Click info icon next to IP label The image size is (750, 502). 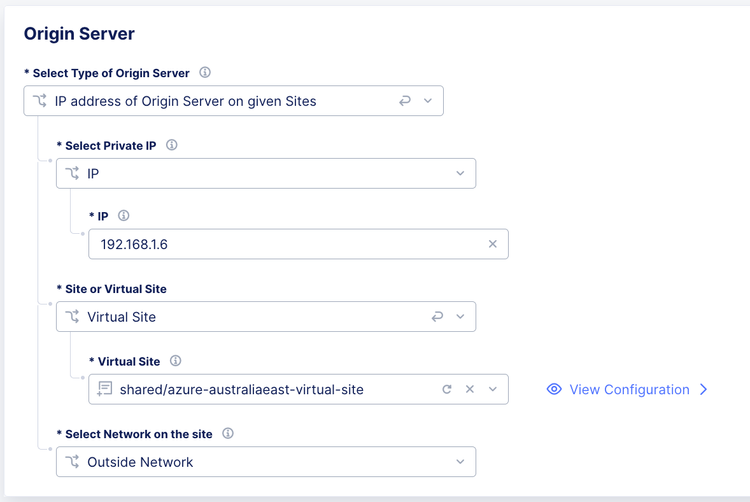124,216
